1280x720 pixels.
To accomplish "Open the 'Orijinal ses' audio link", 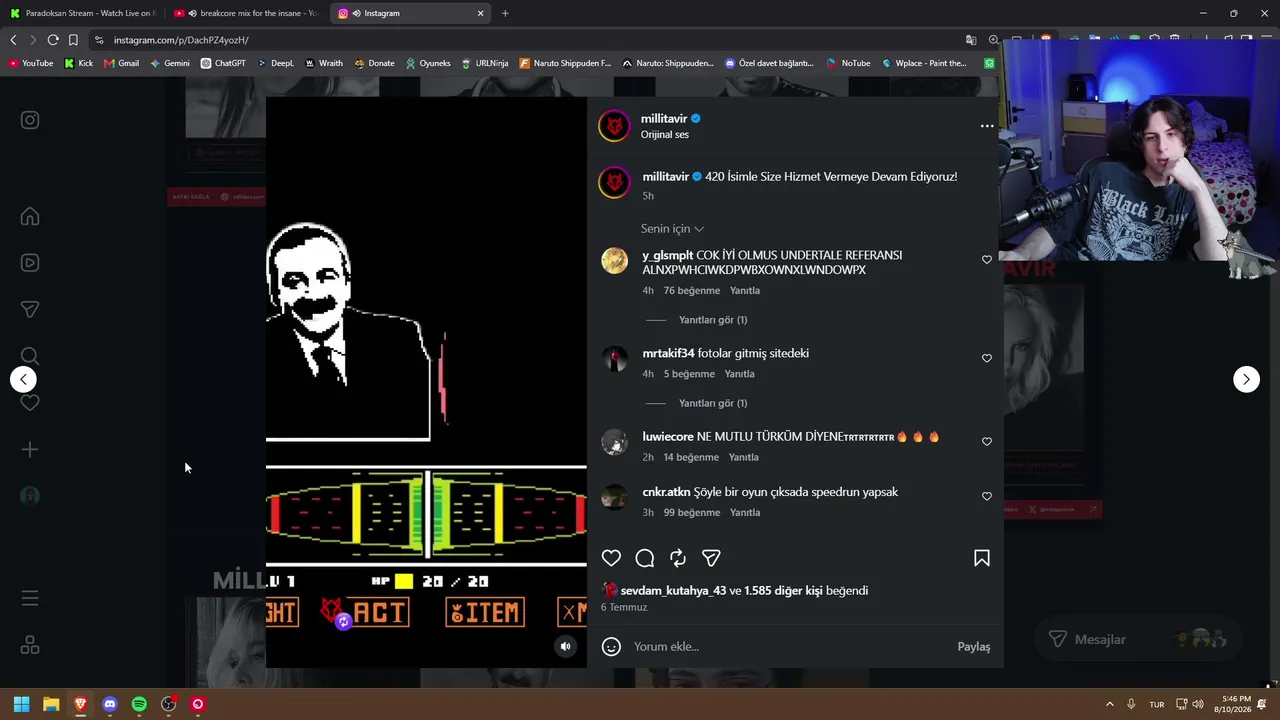I will pyautogui.click(x=665, y=135).
